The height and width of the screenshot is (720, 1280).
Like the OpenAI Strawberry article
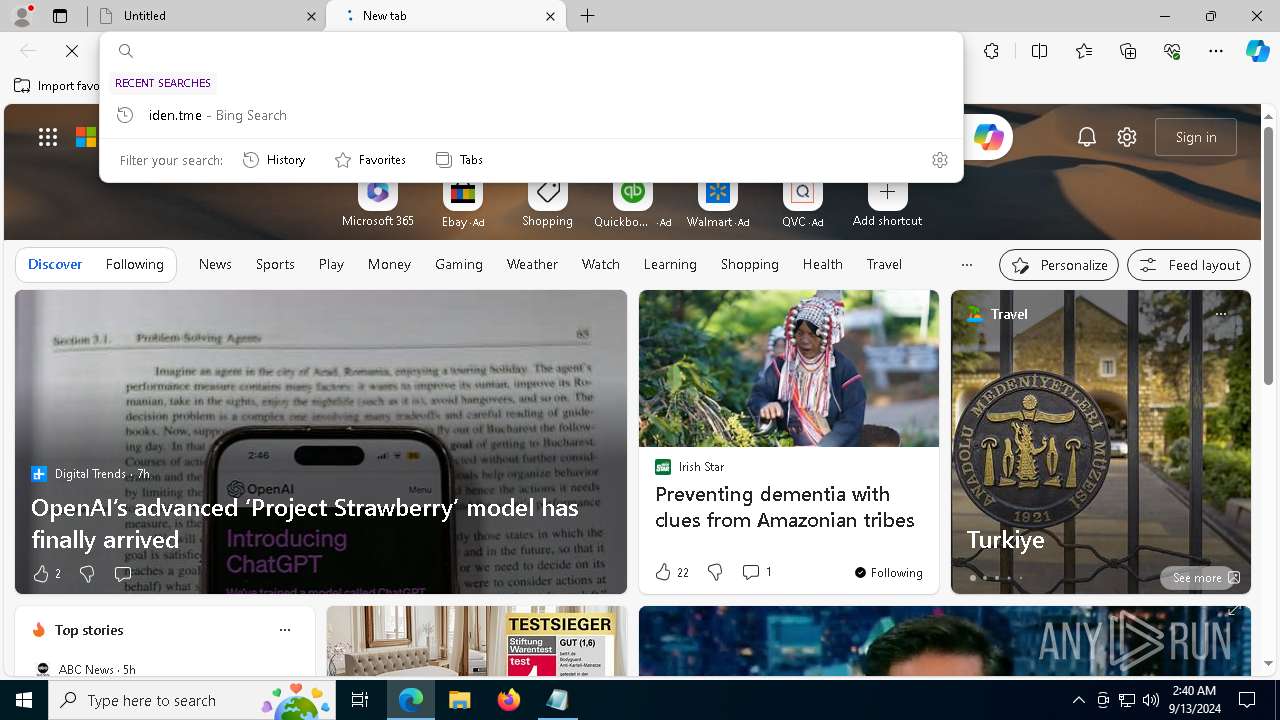coord(41,573)
